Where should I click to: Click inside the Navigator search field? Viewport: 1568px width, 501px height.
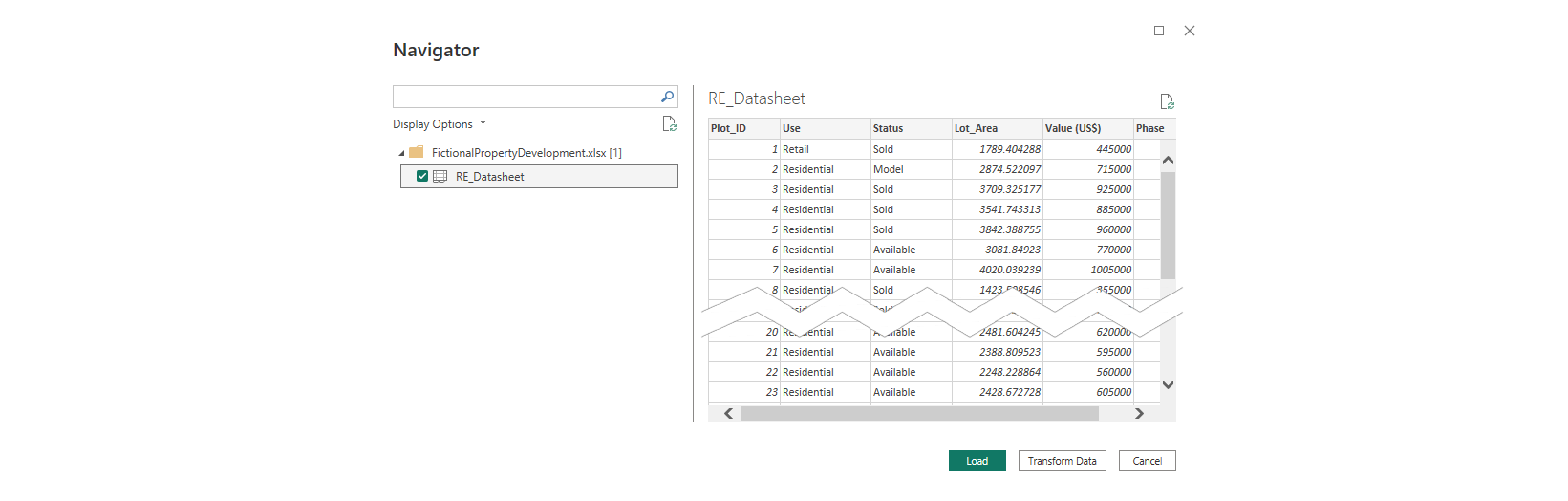coord(526,97)
